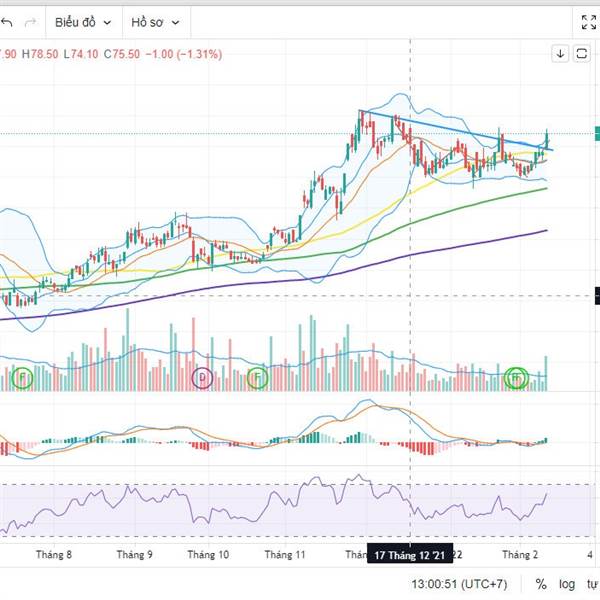Click the double F marker near Tháng 2
The width and height of the screenshot is (600, 600).
point(516,378)
